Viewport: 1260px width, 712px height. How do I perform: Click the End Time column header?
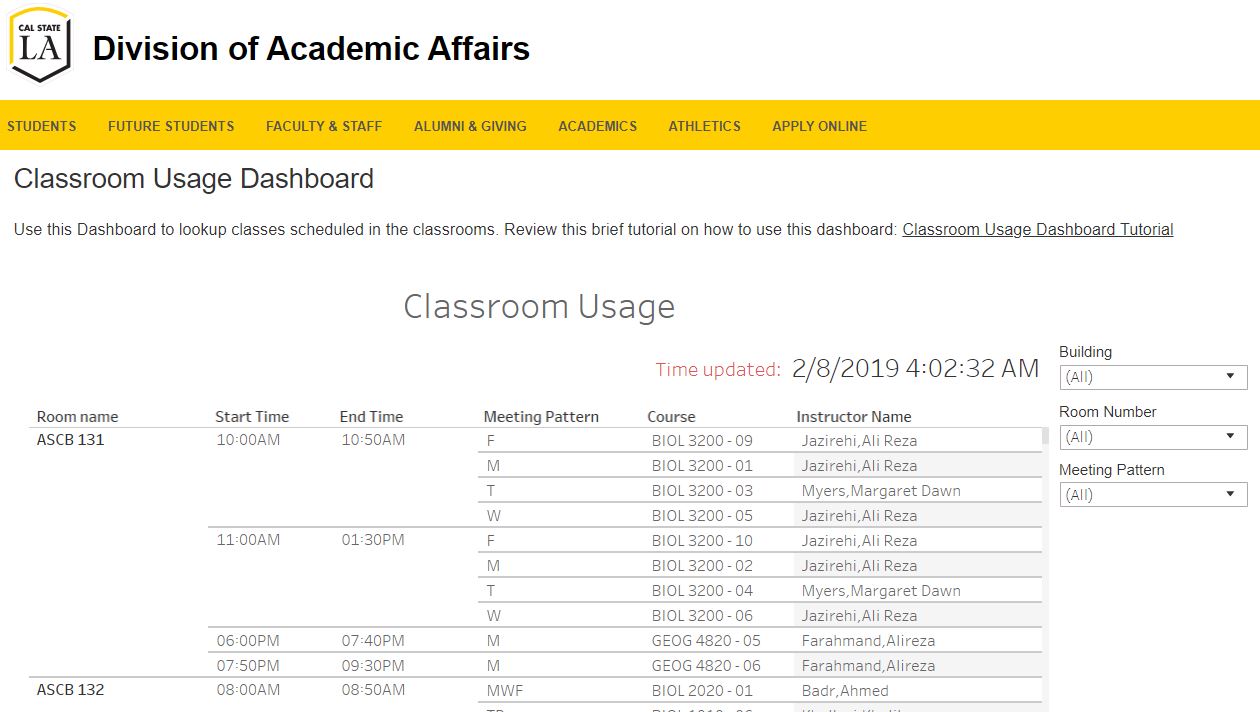[371, 417]
